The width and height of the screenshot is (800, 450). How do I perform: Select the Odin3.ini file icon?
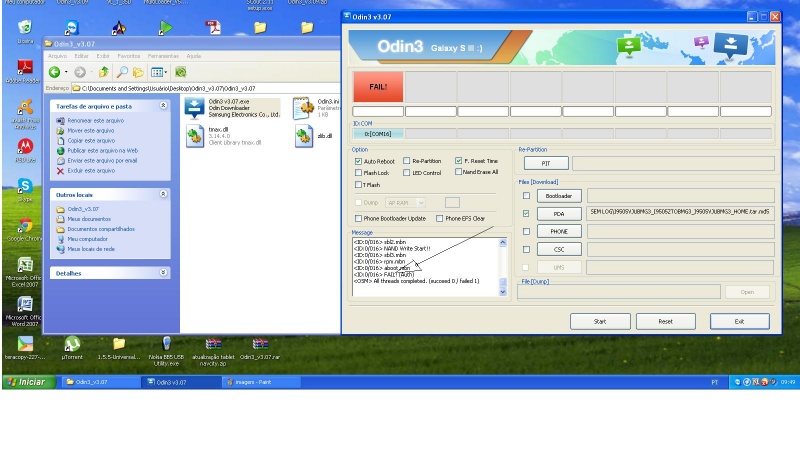coord(304,108)
